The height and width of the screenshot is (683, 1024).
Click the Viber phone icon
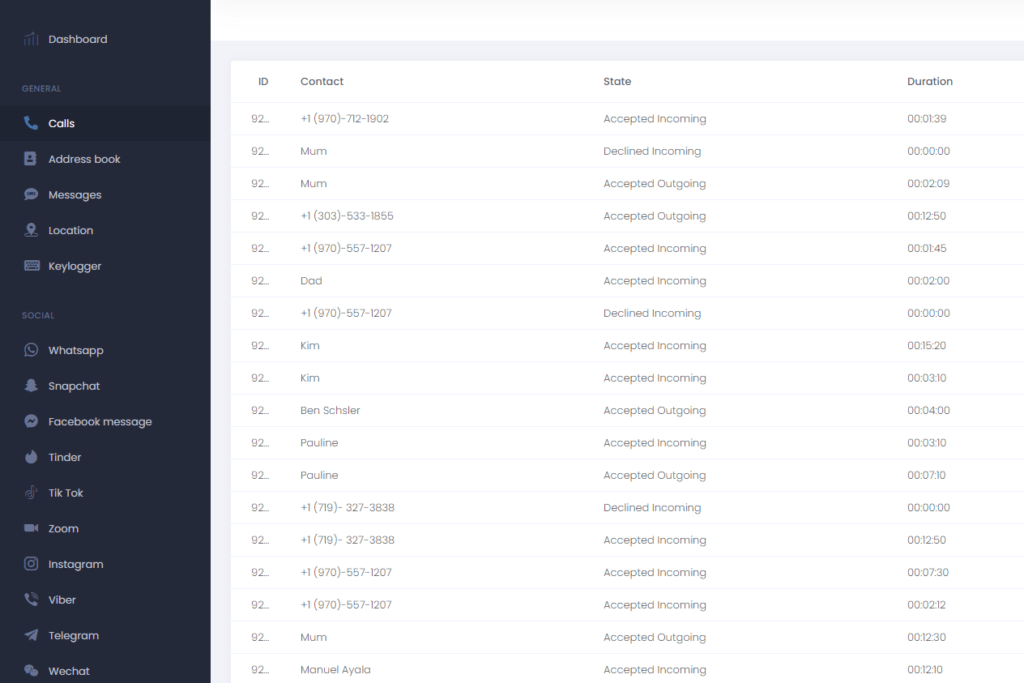point(31,599)
